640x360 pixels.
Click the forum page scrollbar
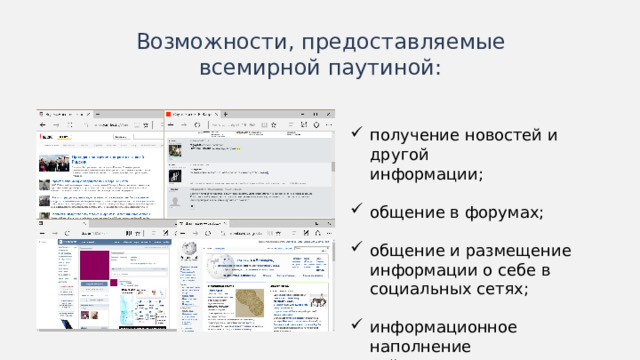point(333,167)
